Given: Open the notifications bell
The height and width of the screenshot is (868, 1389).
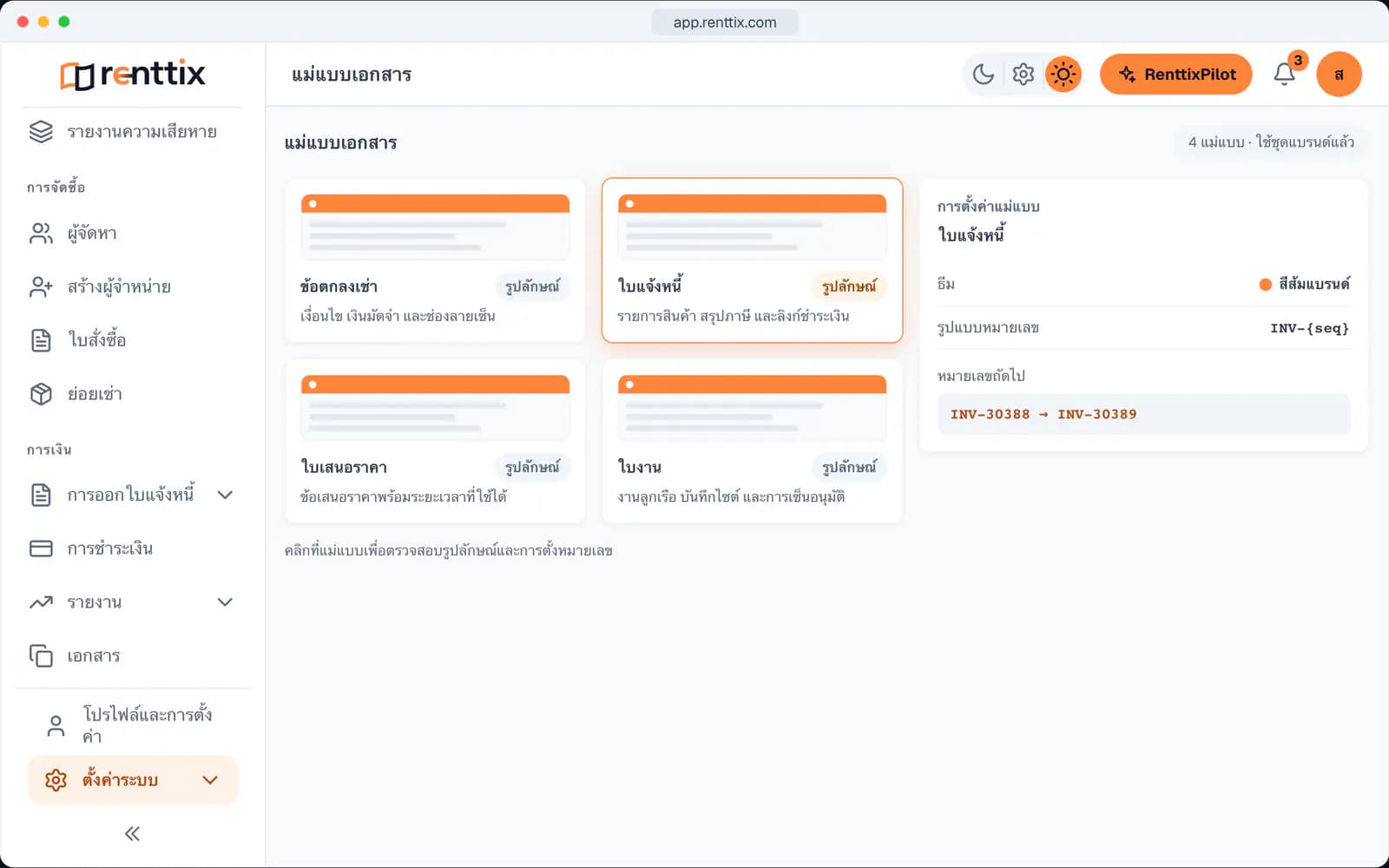Looking at the screenshot, I should (1285, 75).
